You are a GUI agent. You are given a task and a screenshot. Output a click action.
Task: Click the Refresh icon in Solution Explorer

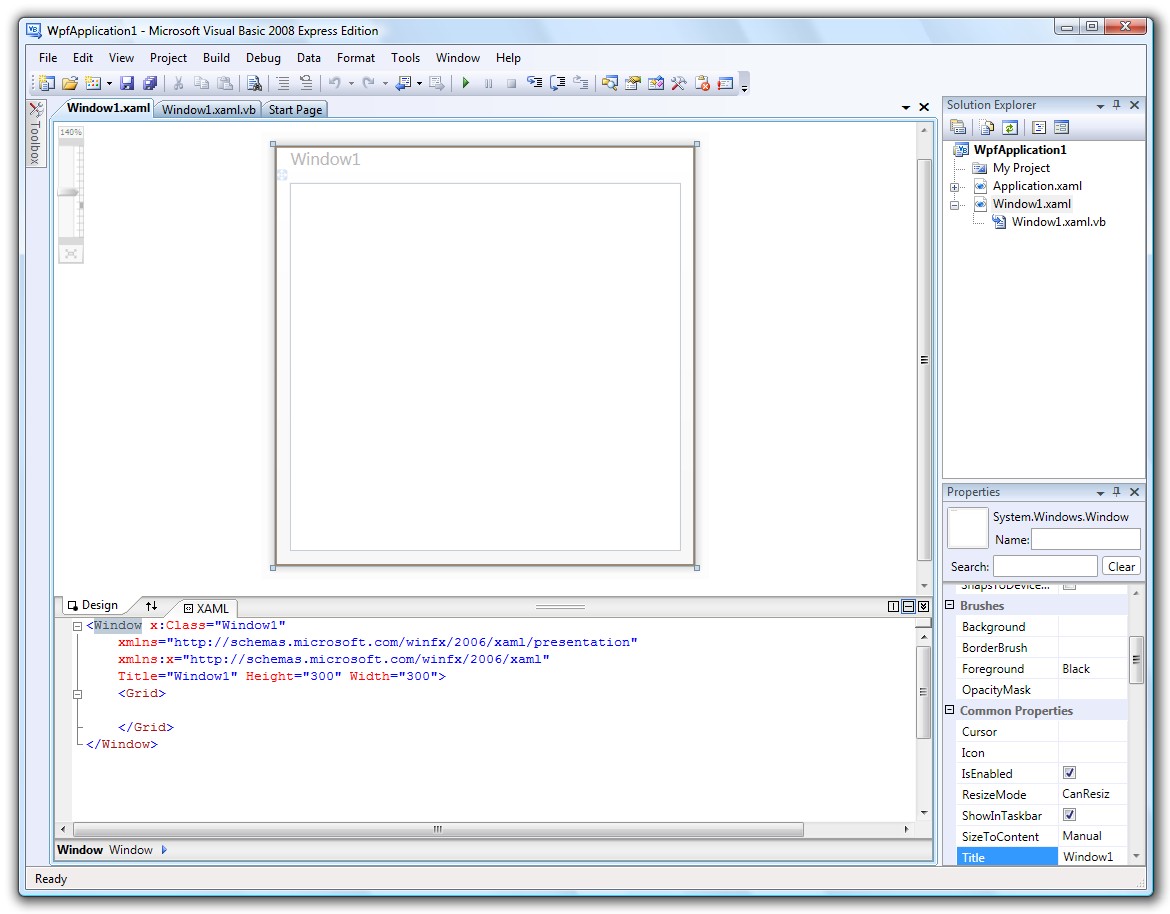(x=1010, y=128)
